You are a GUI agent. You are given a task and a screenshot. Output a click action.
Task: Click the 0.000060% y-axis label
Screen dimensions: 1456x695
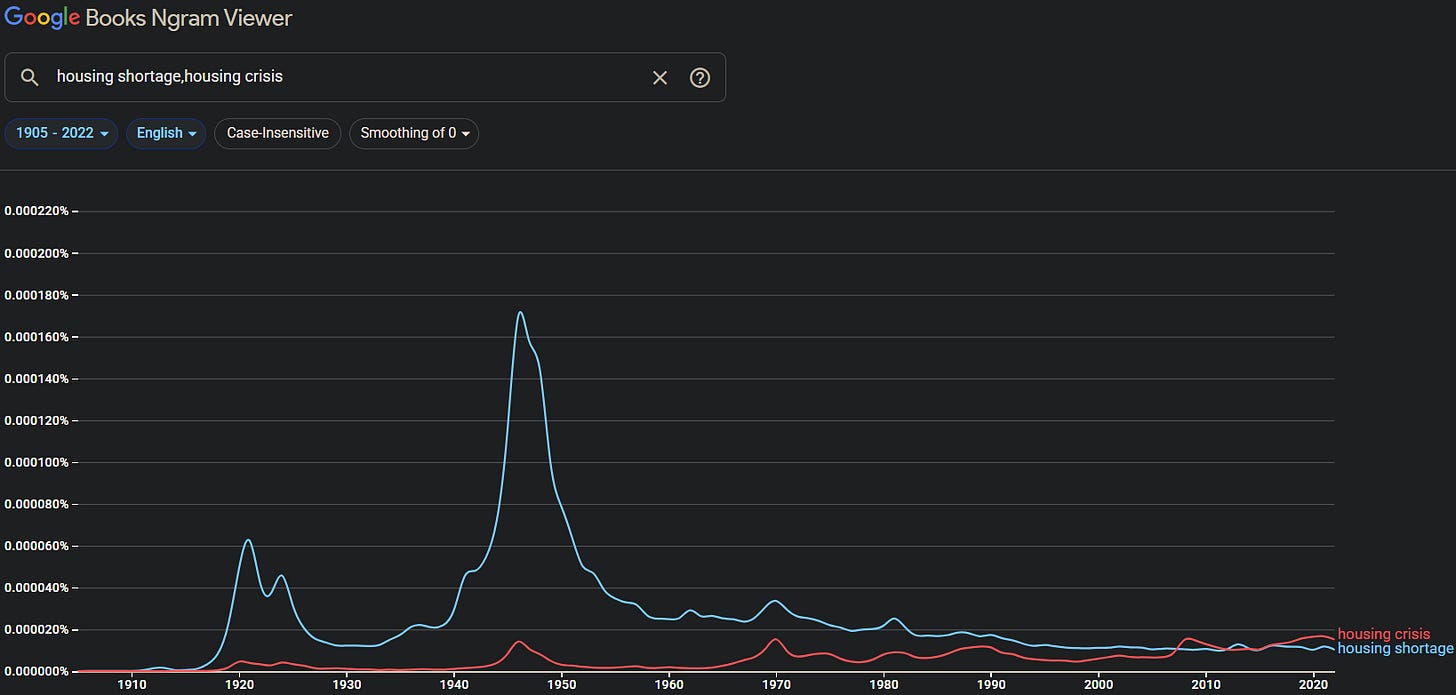pyautogui.click(x=37, y=546)
